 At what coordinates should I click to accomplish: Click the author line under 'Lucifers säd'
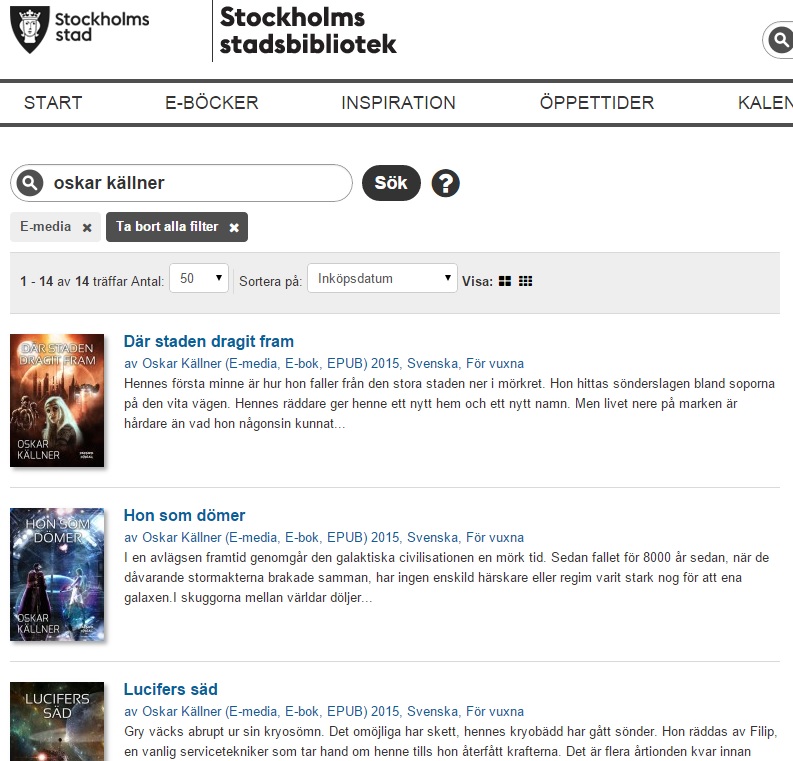pyautogui.click(x=324, y=711)
